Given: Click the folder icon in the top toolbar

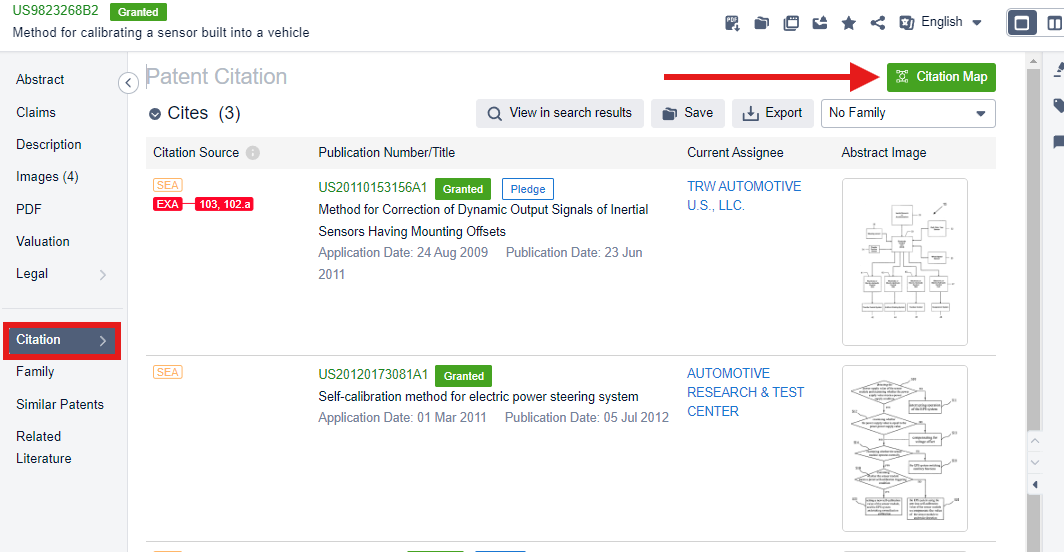Looking at the screenshot, I should coord(761,23).
